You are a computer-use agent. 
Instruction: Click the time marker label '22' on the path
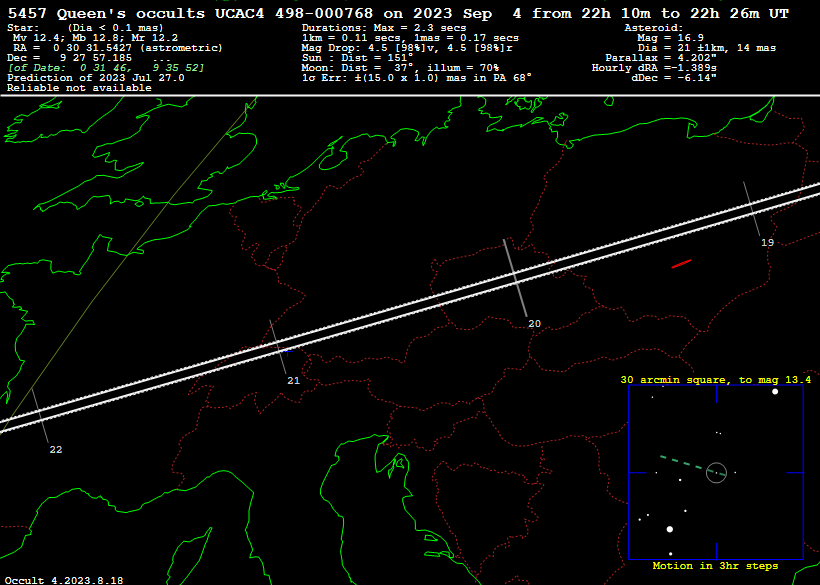click(x=55, y=450)
